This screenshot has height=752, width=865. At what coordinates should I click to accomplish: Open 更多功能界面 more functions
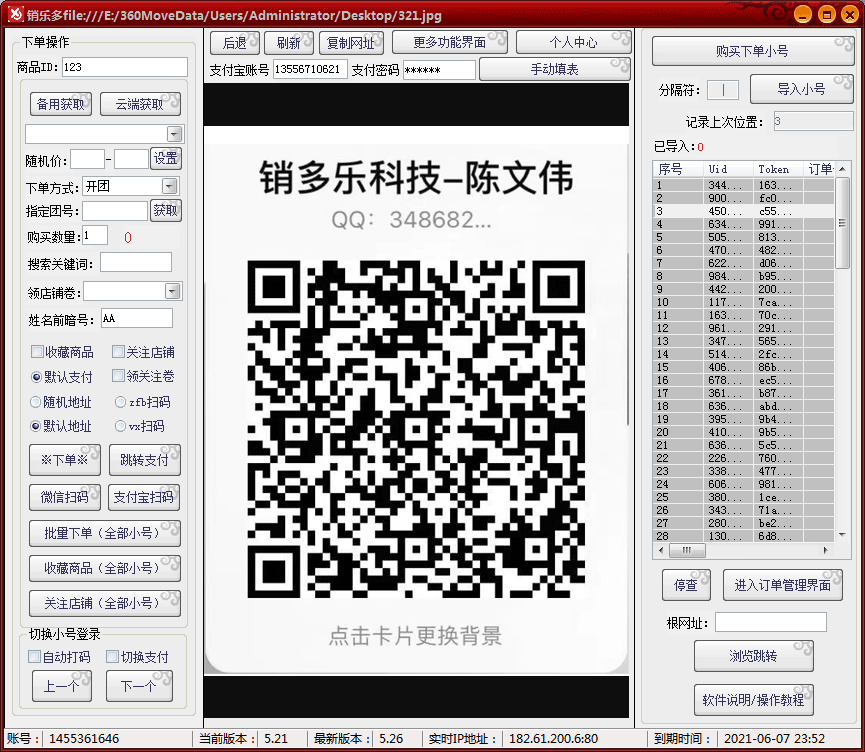pos(450,42)
